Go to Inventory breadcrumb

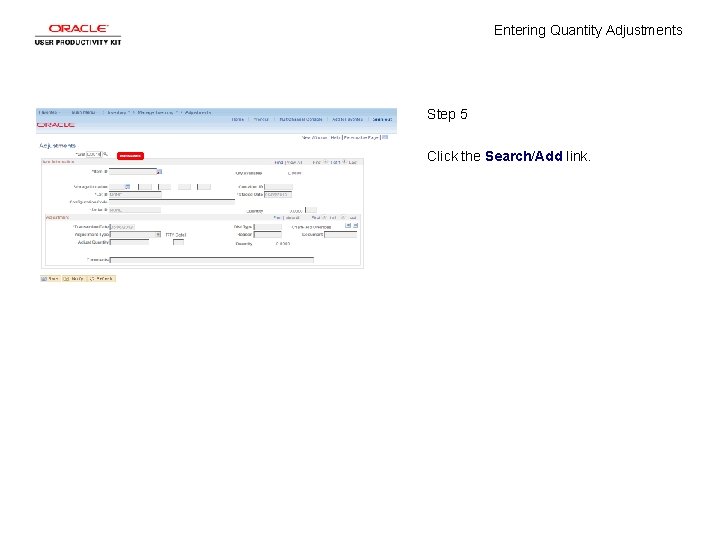tap(116, 112)
